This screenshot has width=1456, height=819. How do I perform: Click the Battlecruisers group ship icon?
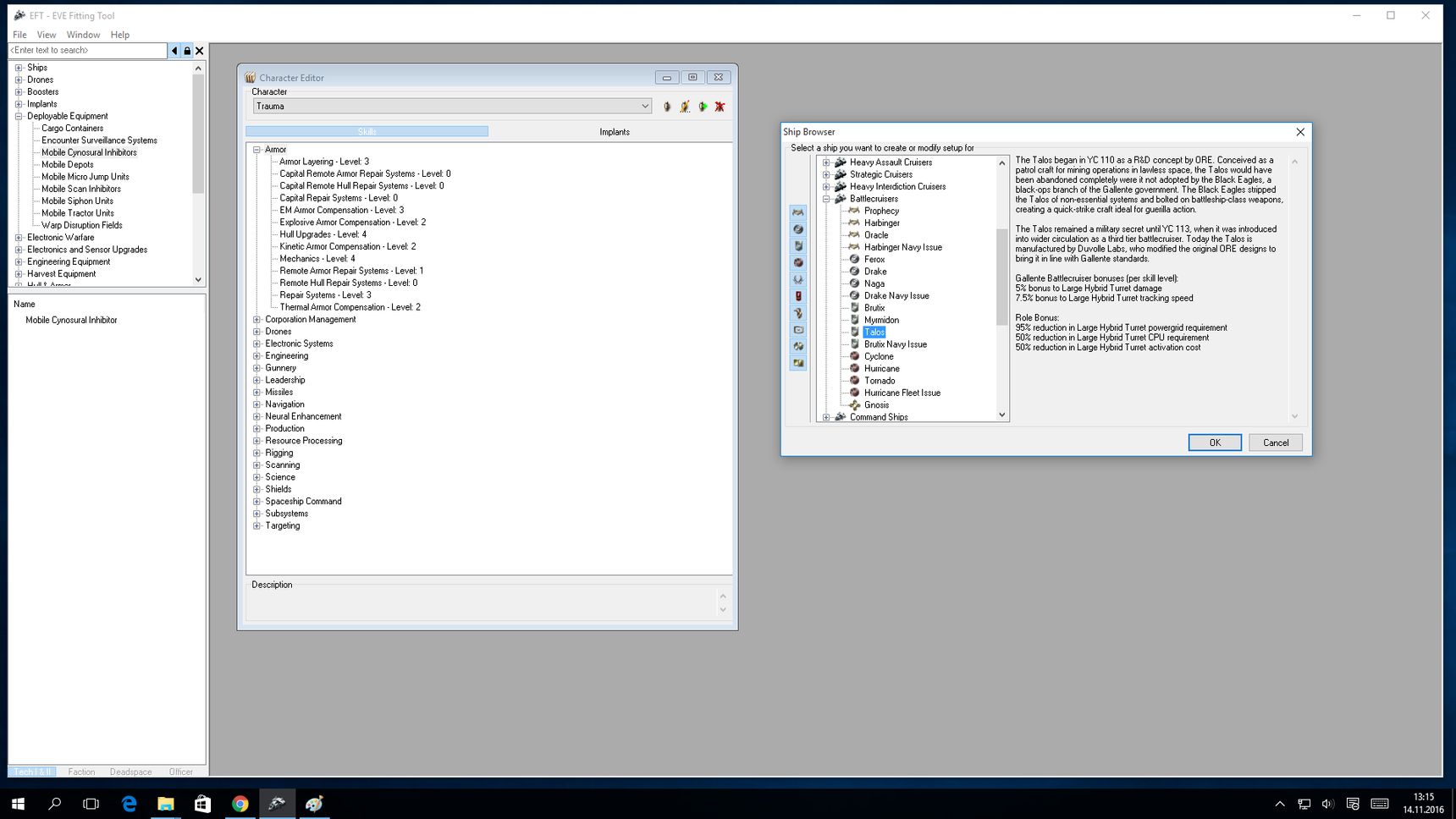pos(840,199)
